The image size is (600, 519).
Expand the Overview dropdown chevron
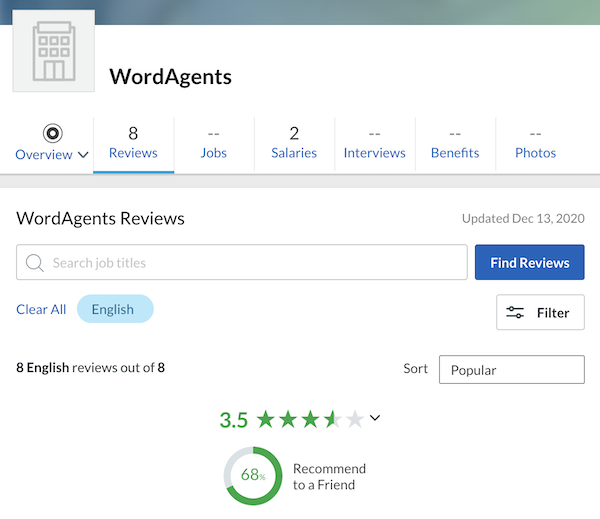click(83, 155)
